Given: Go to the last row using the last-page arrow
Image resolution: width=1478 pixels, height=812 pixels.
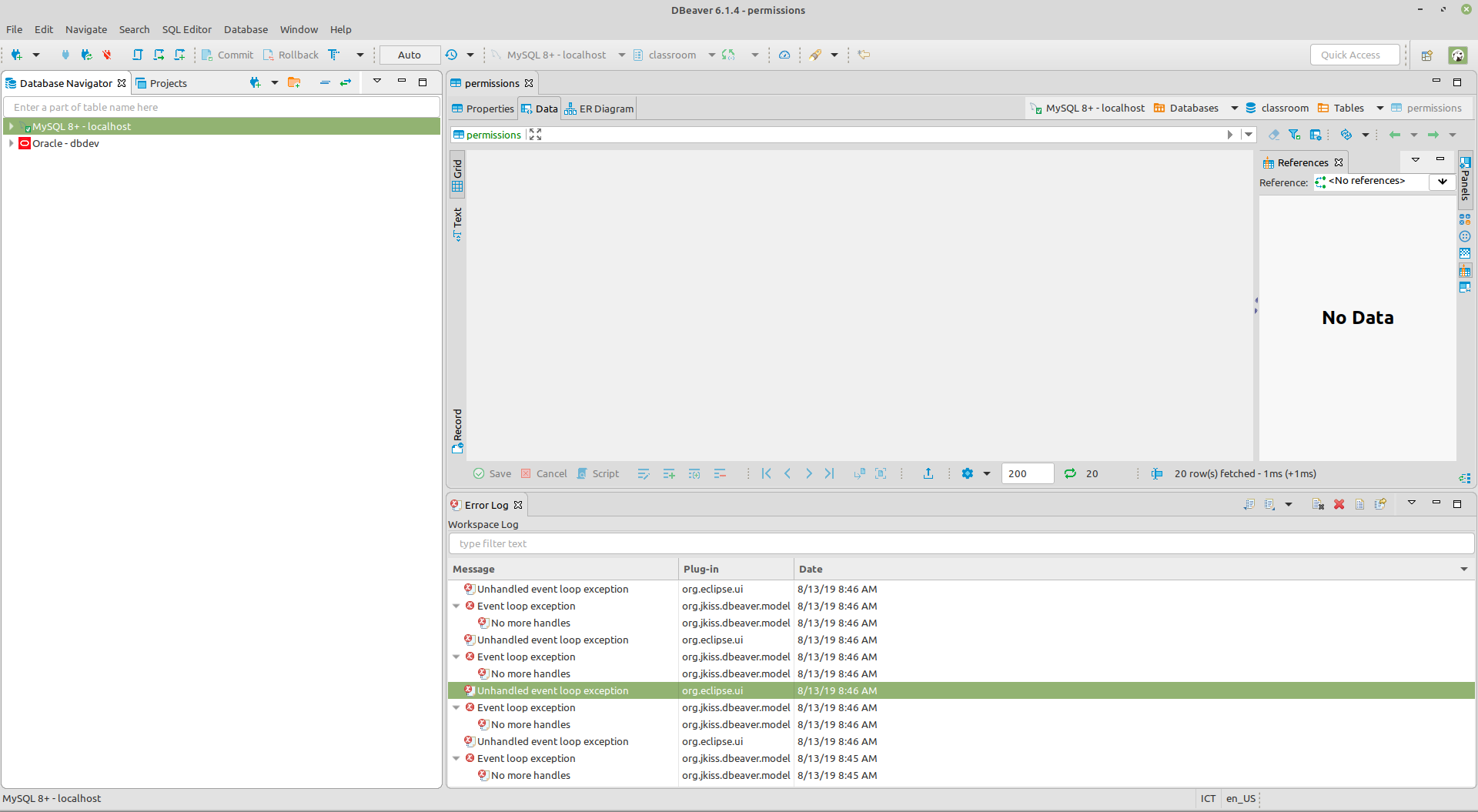Looking at the screenshot, I should tap(829, 473).
